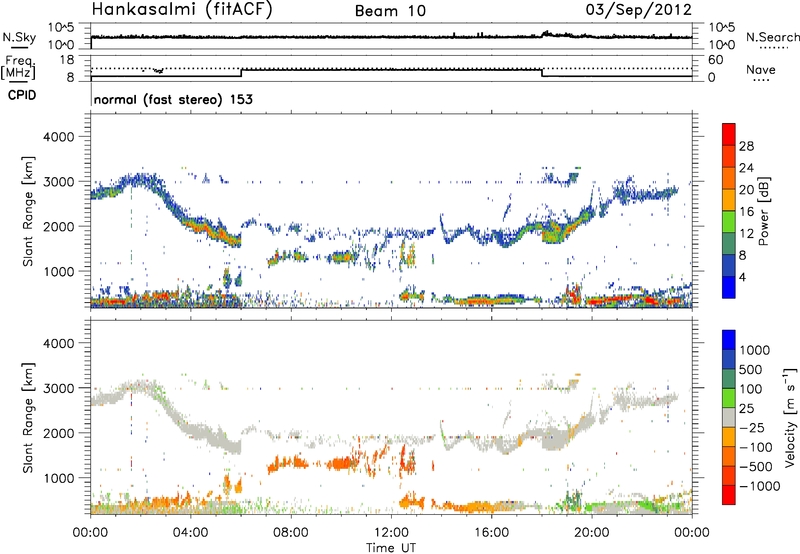Click the red bottom Velocity colorbar segment
Viewport: 800px width, 554px height.
tap(729, 495)
